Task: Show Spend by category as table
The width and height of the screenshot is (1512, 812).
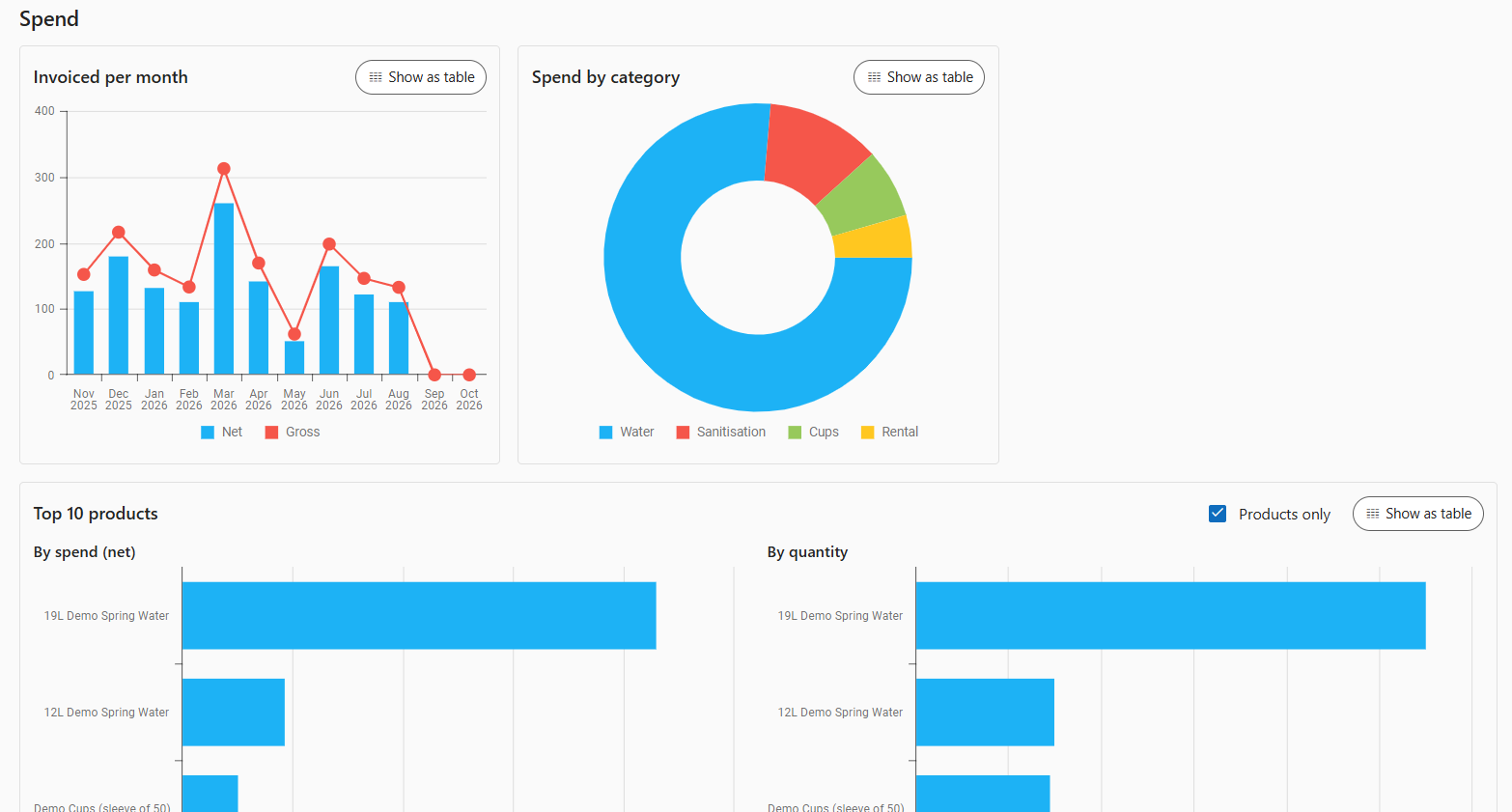Action: pyautogui.click(x=919, y=77)
